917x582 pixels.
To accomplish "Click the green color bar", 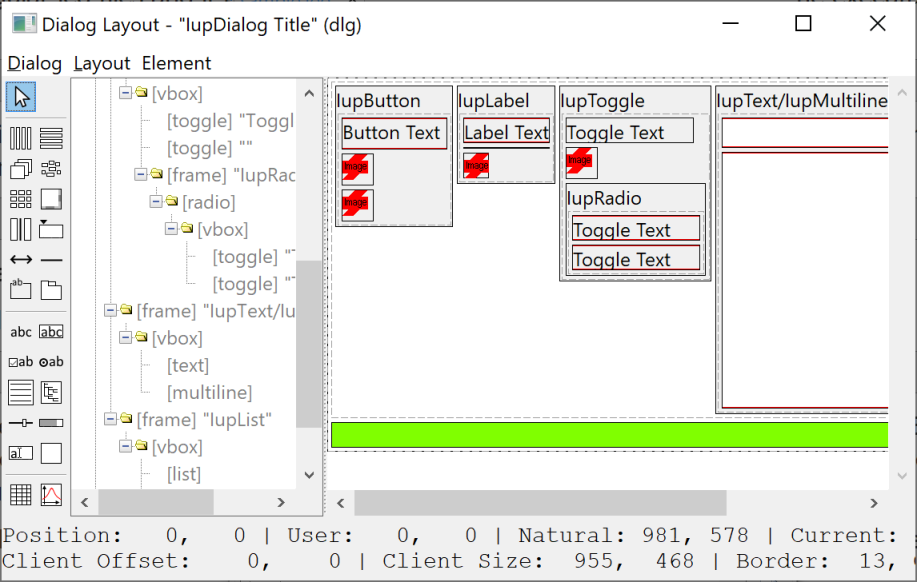I will (x=609, y=435).
